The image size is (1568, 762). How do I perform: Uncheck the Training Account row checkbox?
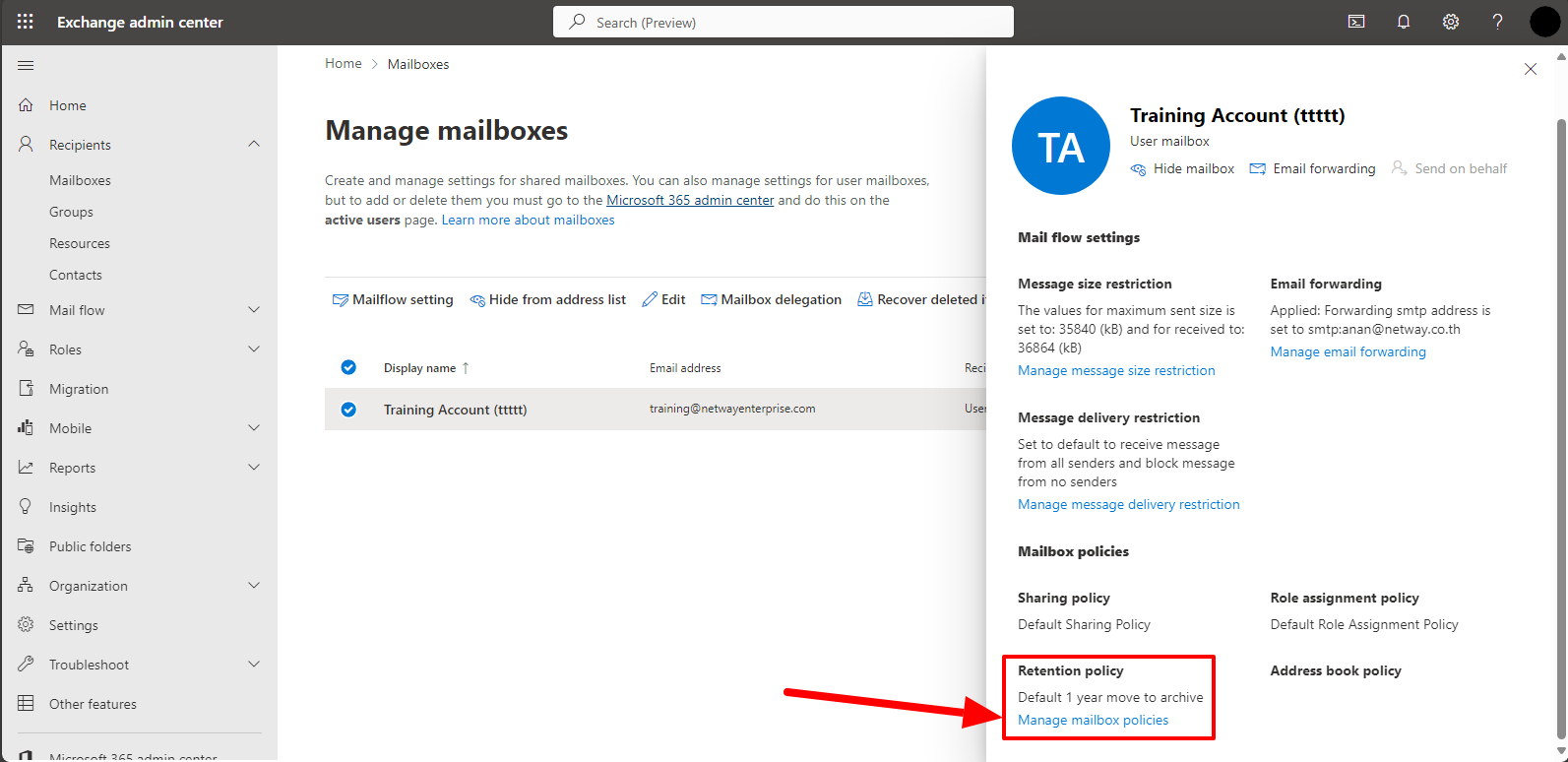pos(348,410)
